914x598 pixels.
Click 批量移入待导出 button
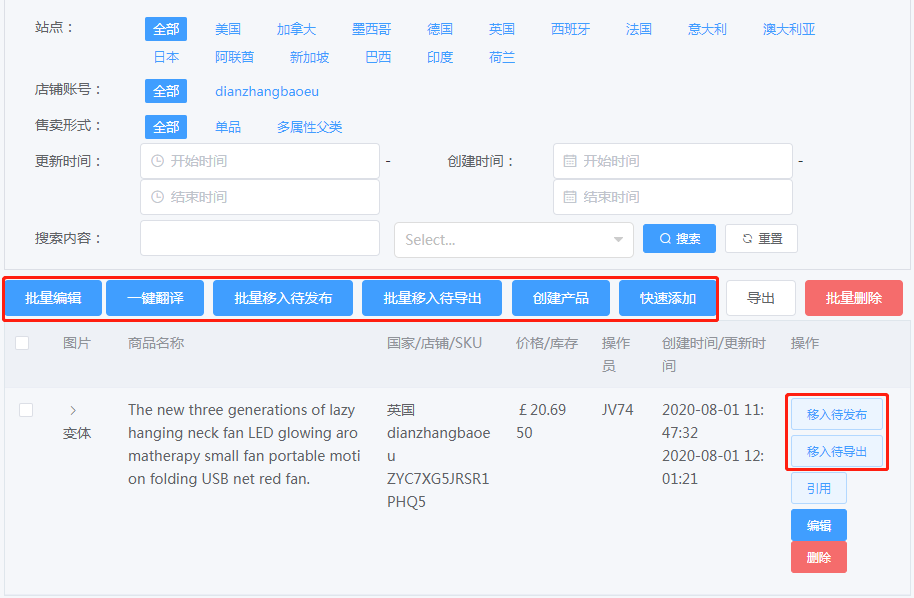[432, 298]
